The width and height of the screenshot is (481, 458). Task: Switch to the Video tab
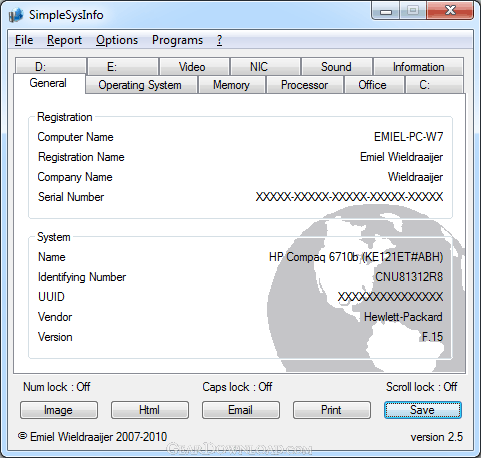coord(195,66)
